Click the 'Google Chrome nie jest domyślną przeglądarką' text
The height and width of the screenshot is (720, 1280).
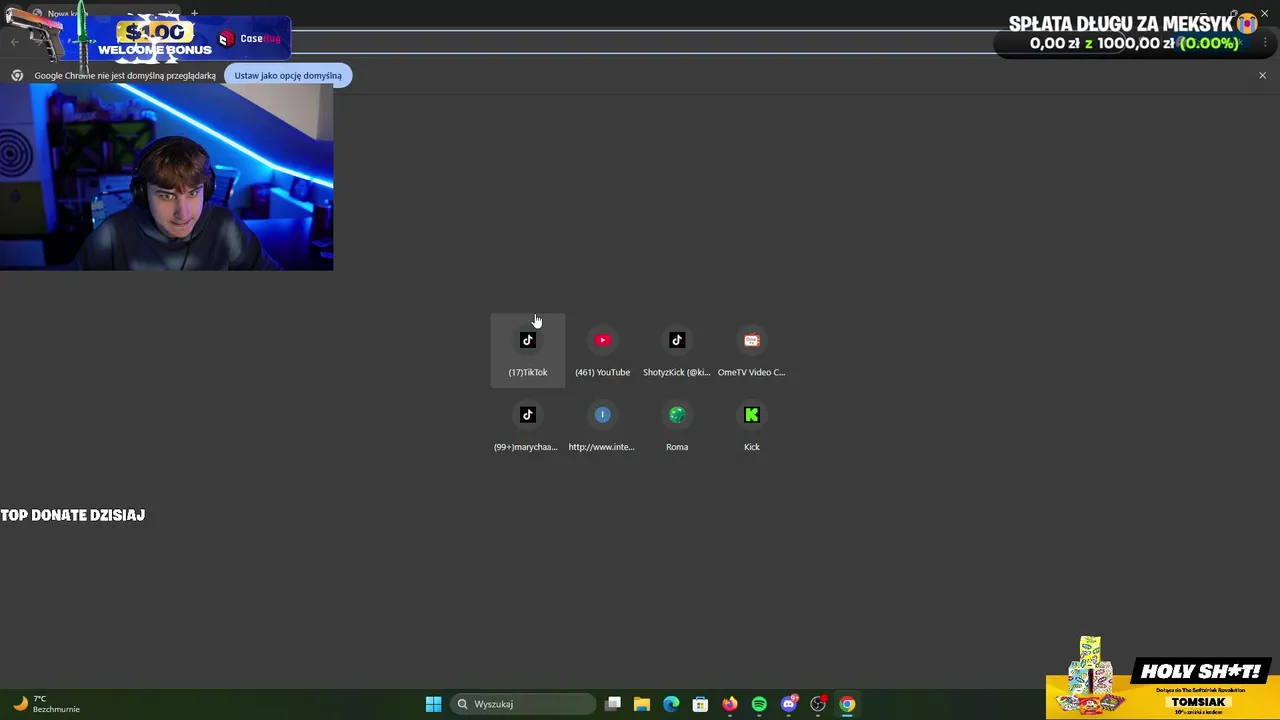pyautogui.click(x=125, y=75)
